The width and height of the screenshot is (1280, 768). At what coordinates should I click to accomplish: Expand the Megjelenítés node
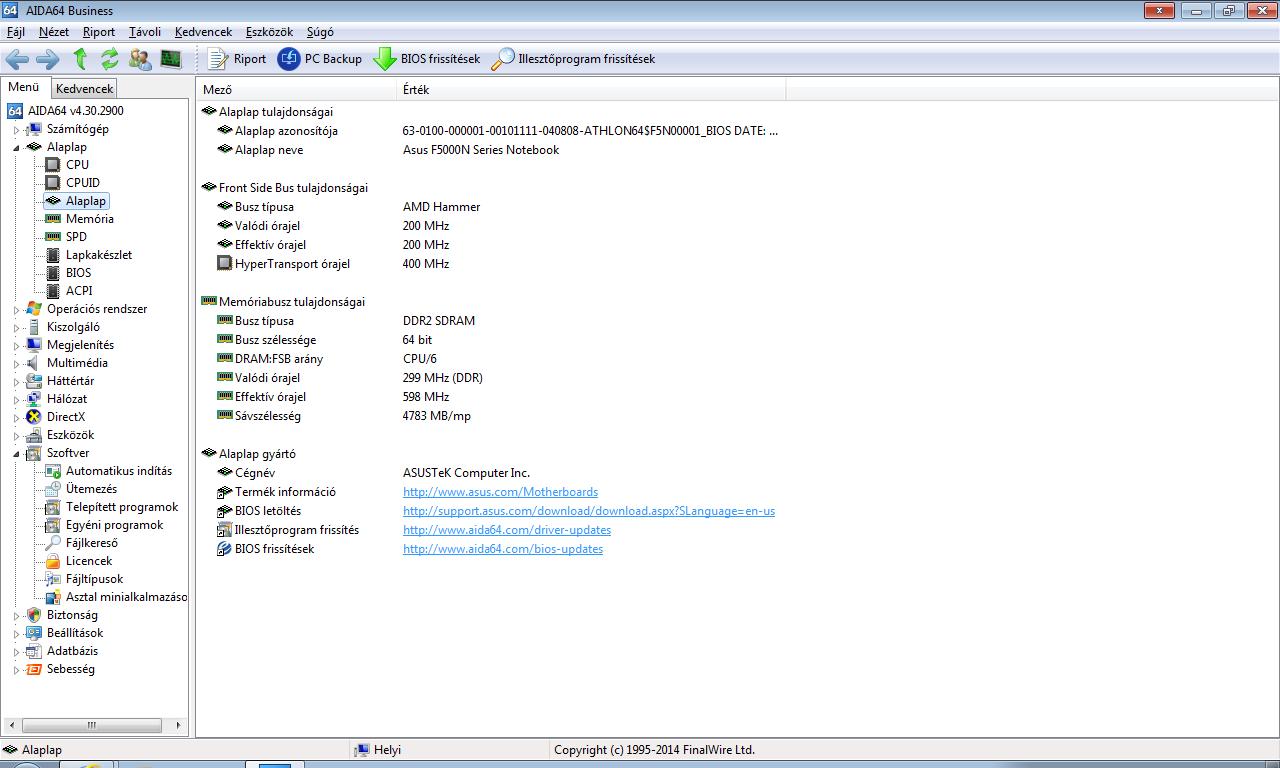16,345
